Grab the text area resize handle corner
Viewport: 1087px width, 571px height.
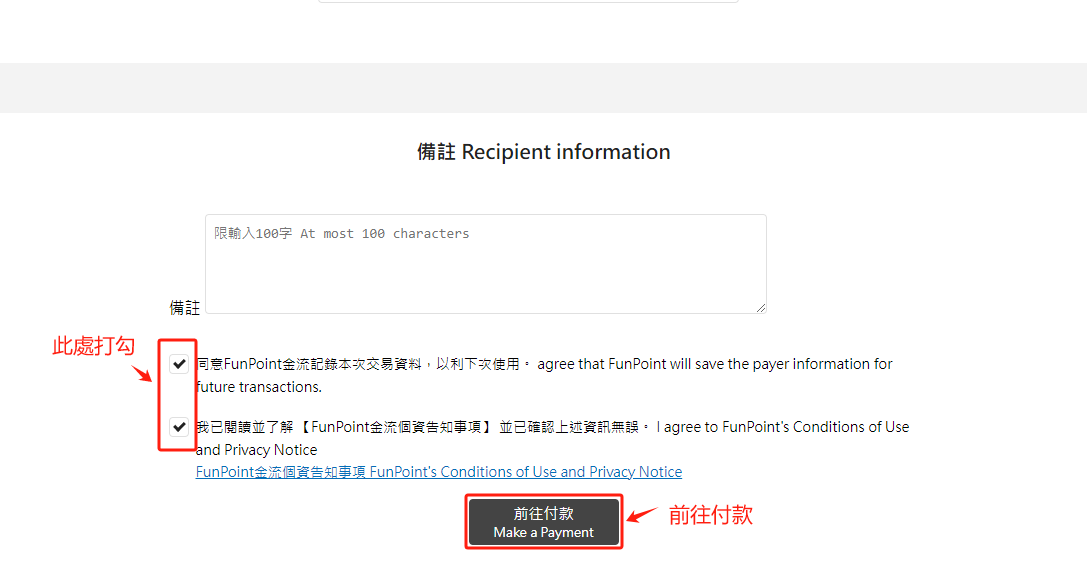[x=761, y=308]
